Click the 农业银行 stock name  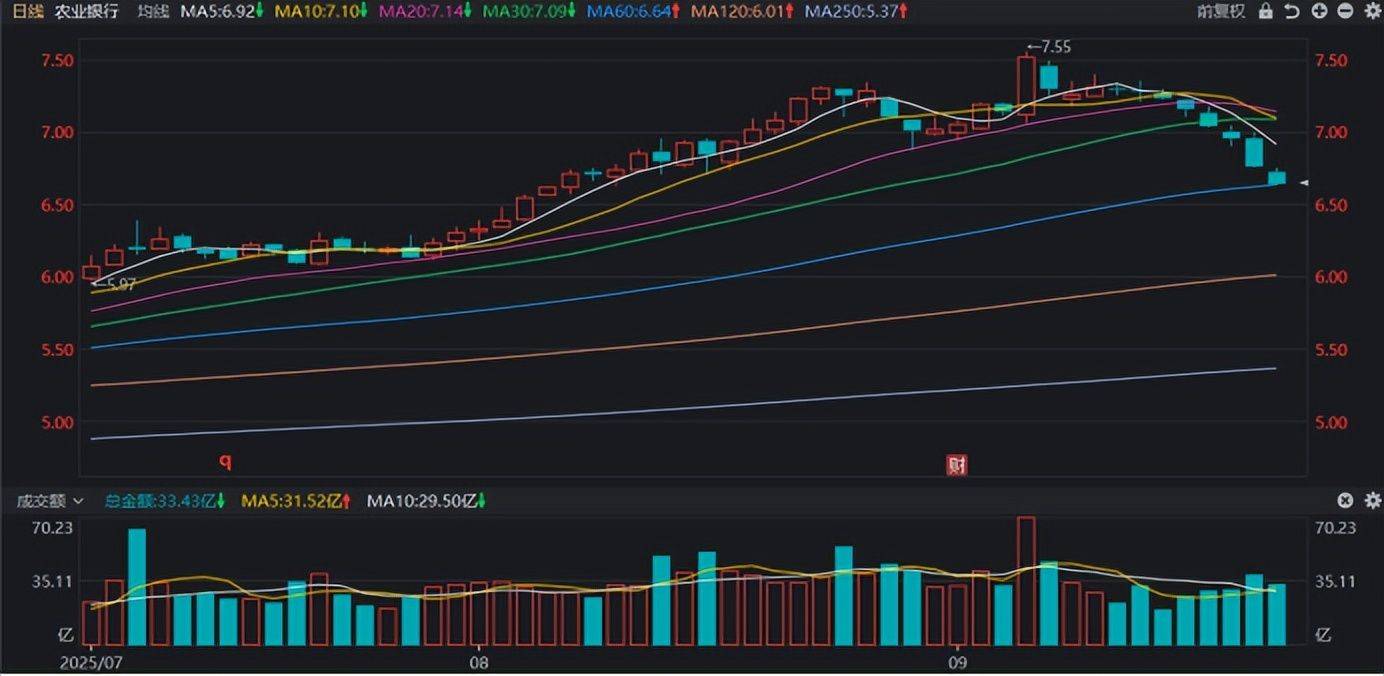click(86, 12)
